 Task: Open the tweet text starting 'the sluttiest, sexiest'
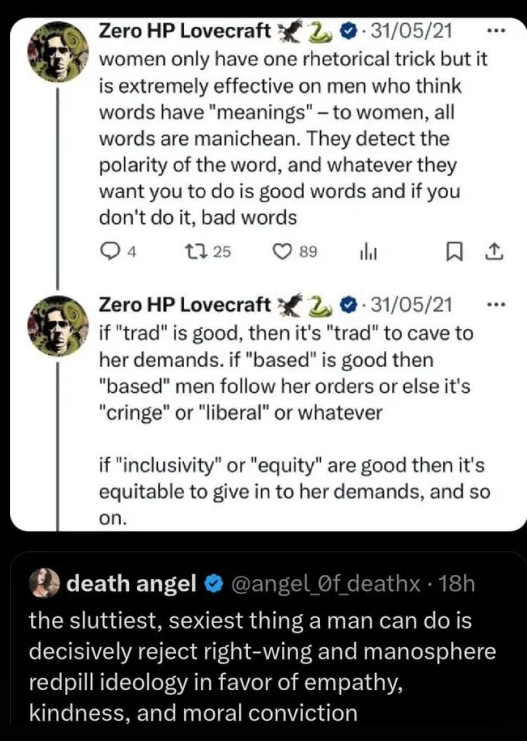262,666
